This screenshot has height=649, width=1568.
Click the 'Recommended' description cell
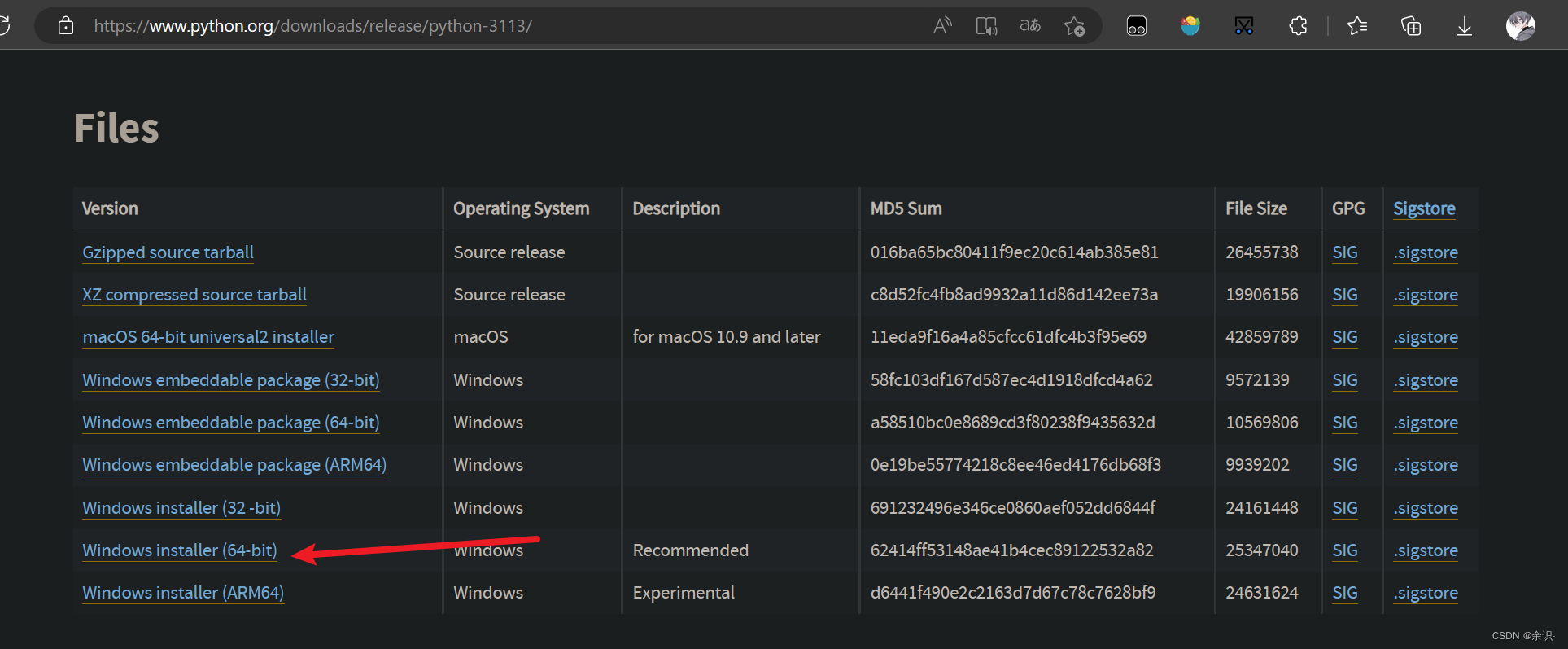pyautogui.click(x=691, y=550)
